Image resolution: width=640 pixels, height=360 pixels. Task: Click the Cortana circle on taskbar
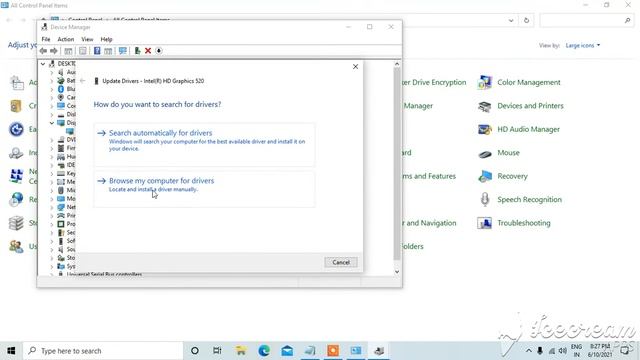[x=195, y=351]
